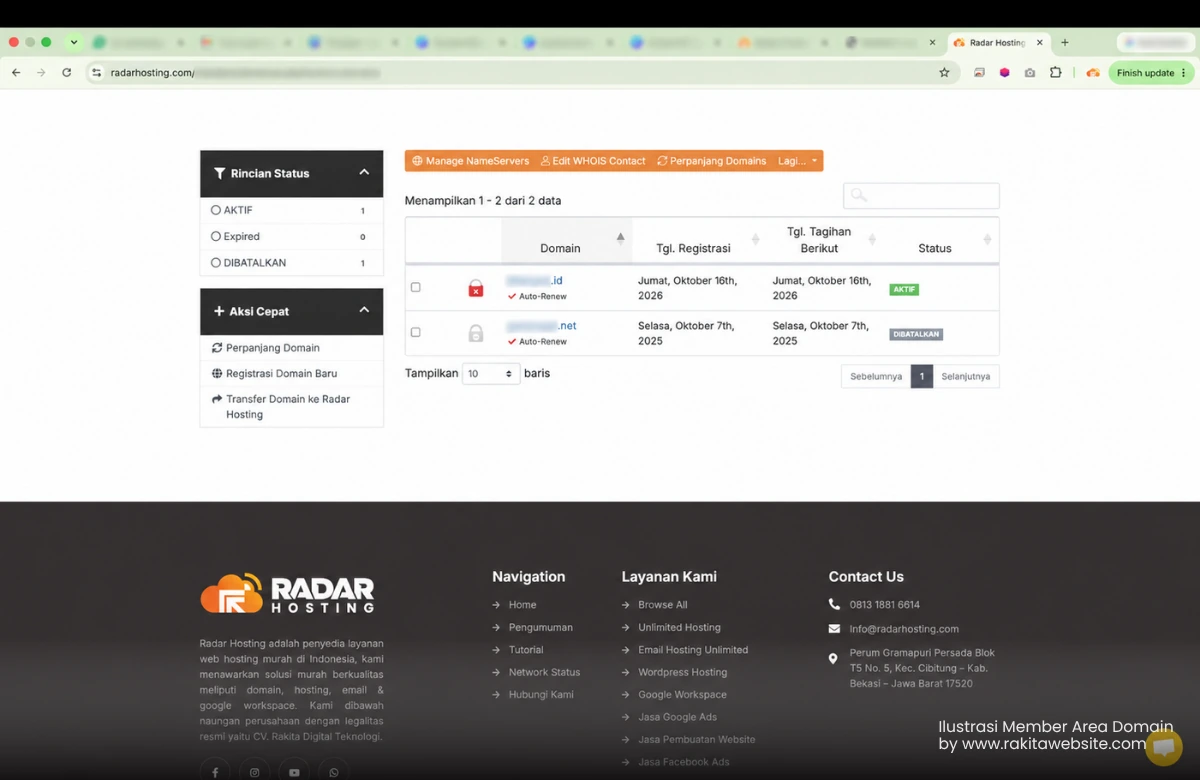Select checkbox for the .id domain
This screenshot has height=780, width=1200.
416,287
